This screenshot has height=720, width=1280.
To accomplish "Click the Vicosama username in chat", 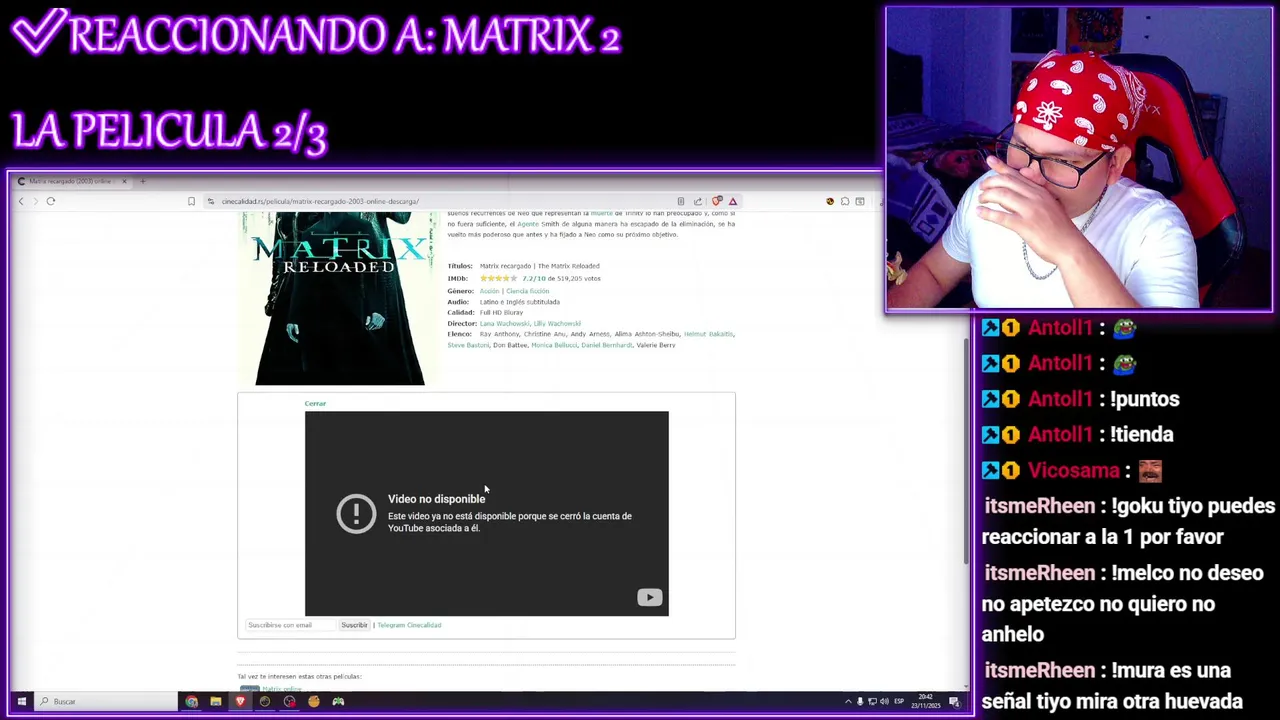I will pyautogui.click(x=1073, y=470).
